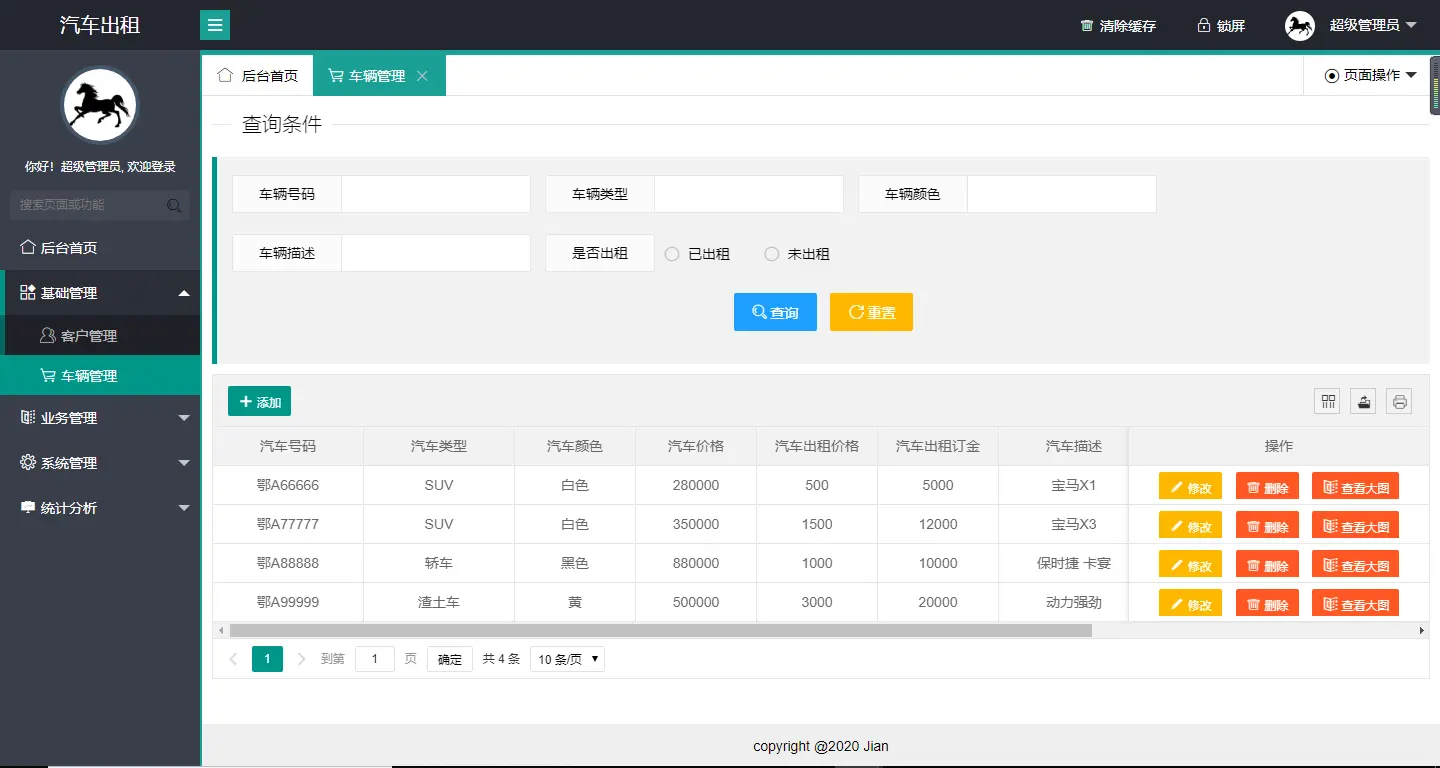This screenshot has height=768, width=1440.
Task: Click the print table icon
Action: click(x=1399, y=401)
